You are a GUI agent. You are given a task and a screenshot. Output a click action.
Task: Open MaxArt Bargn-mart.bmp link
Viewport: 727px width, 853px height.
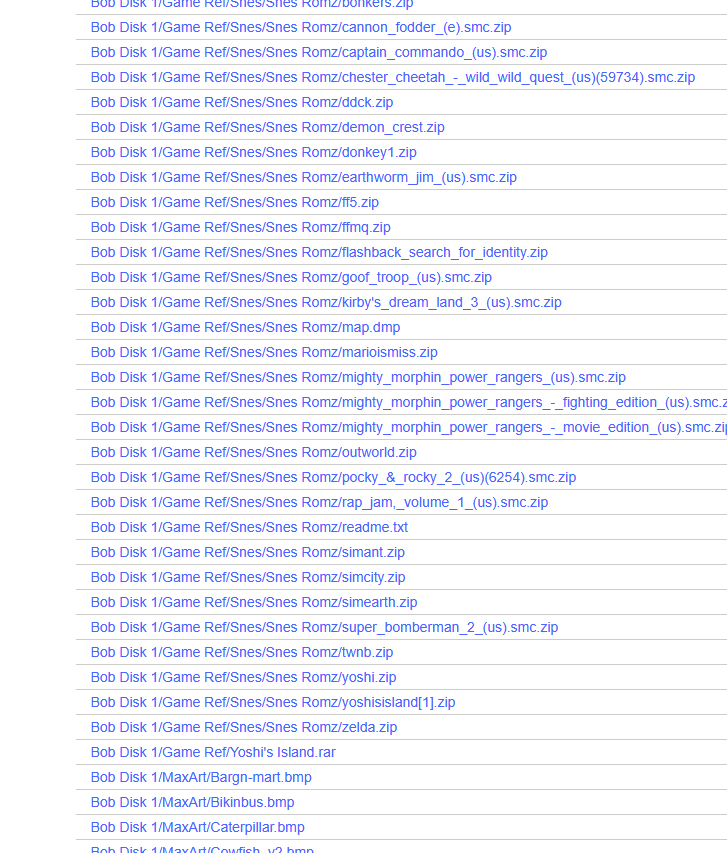coord(201,778)
